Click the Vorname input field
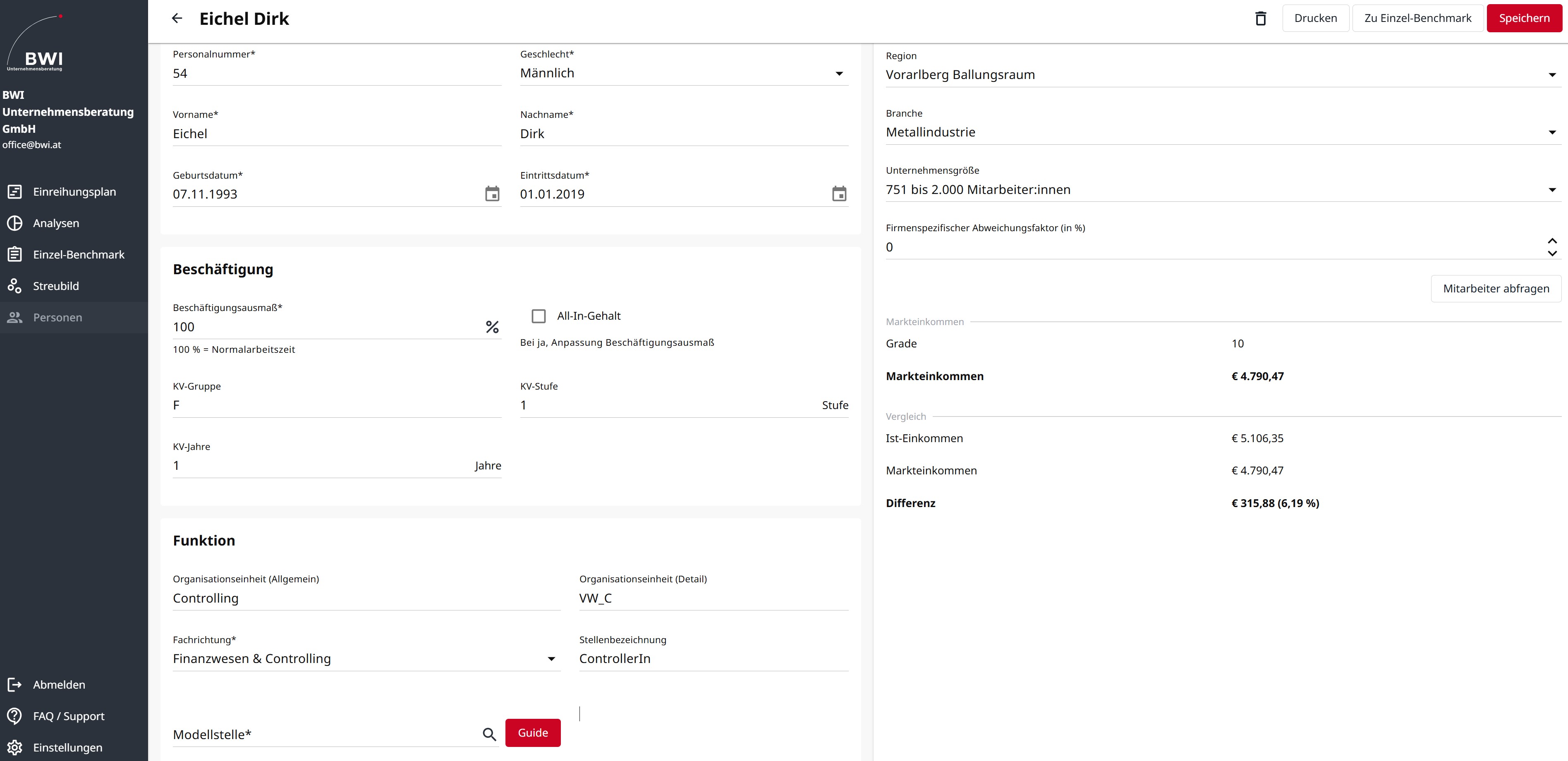The image size is (1568, 761). [x=337, y=134]
